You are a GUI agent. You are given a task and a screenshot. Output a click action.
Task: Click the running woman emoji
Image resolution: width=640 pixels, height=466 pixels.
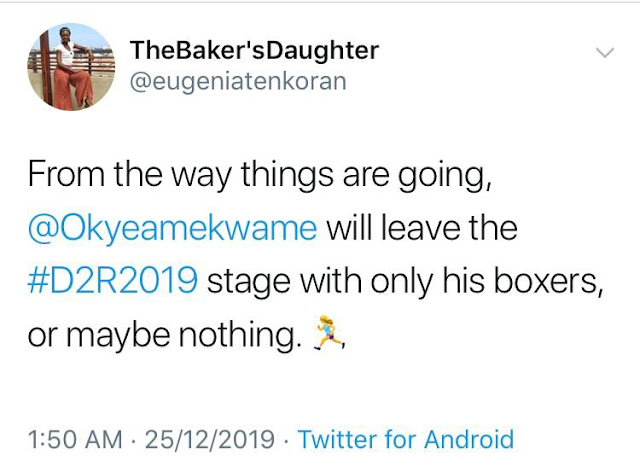(x=329, y=339)
